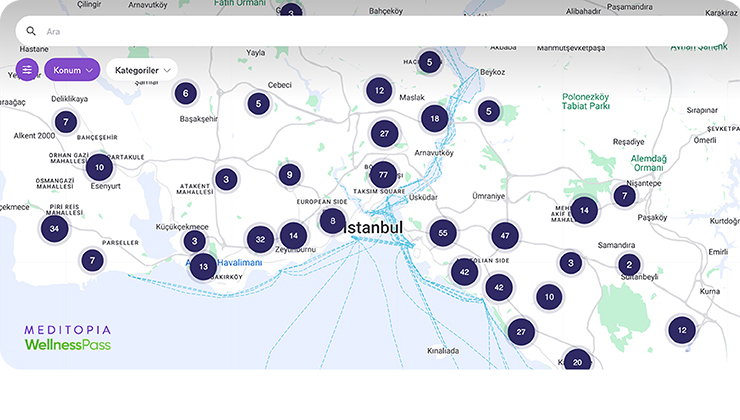
Task: Click the cluster marker numbered 13
Action: (203, 266)
